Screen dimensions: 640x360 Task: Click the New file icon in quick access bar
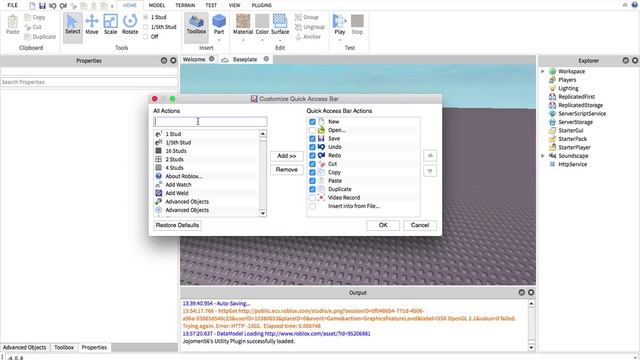coord(32,6)
